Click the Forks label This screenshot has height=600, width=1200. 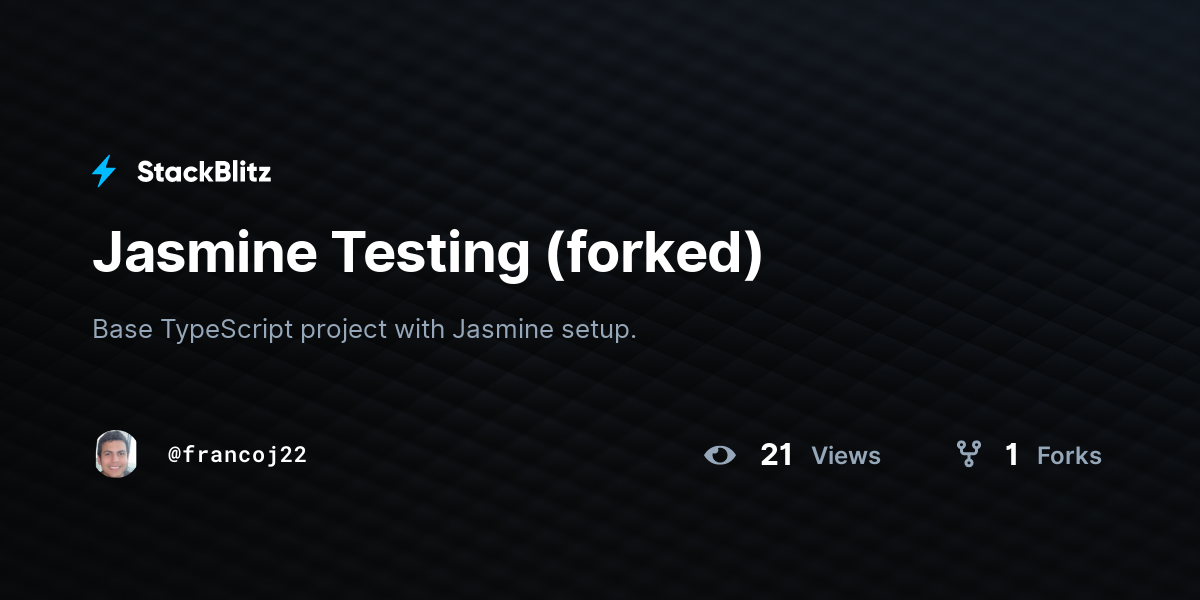[1069, 456]
